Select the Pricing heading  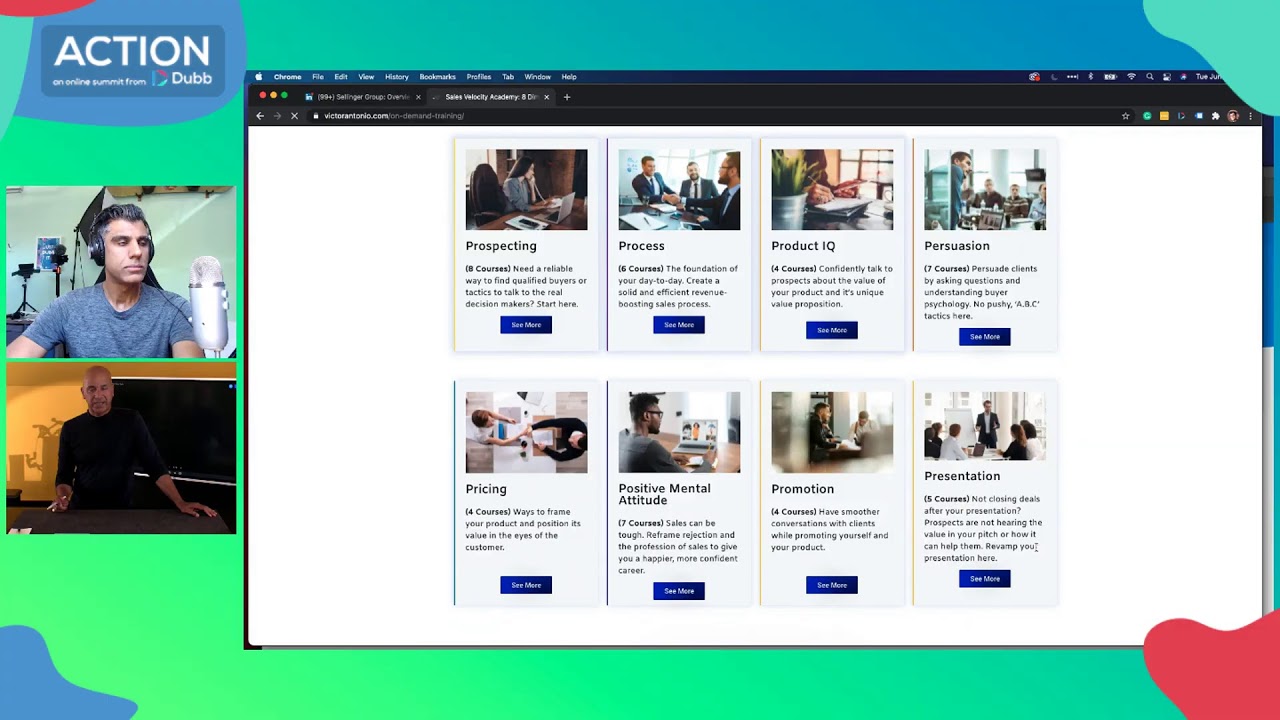(486, 489)
